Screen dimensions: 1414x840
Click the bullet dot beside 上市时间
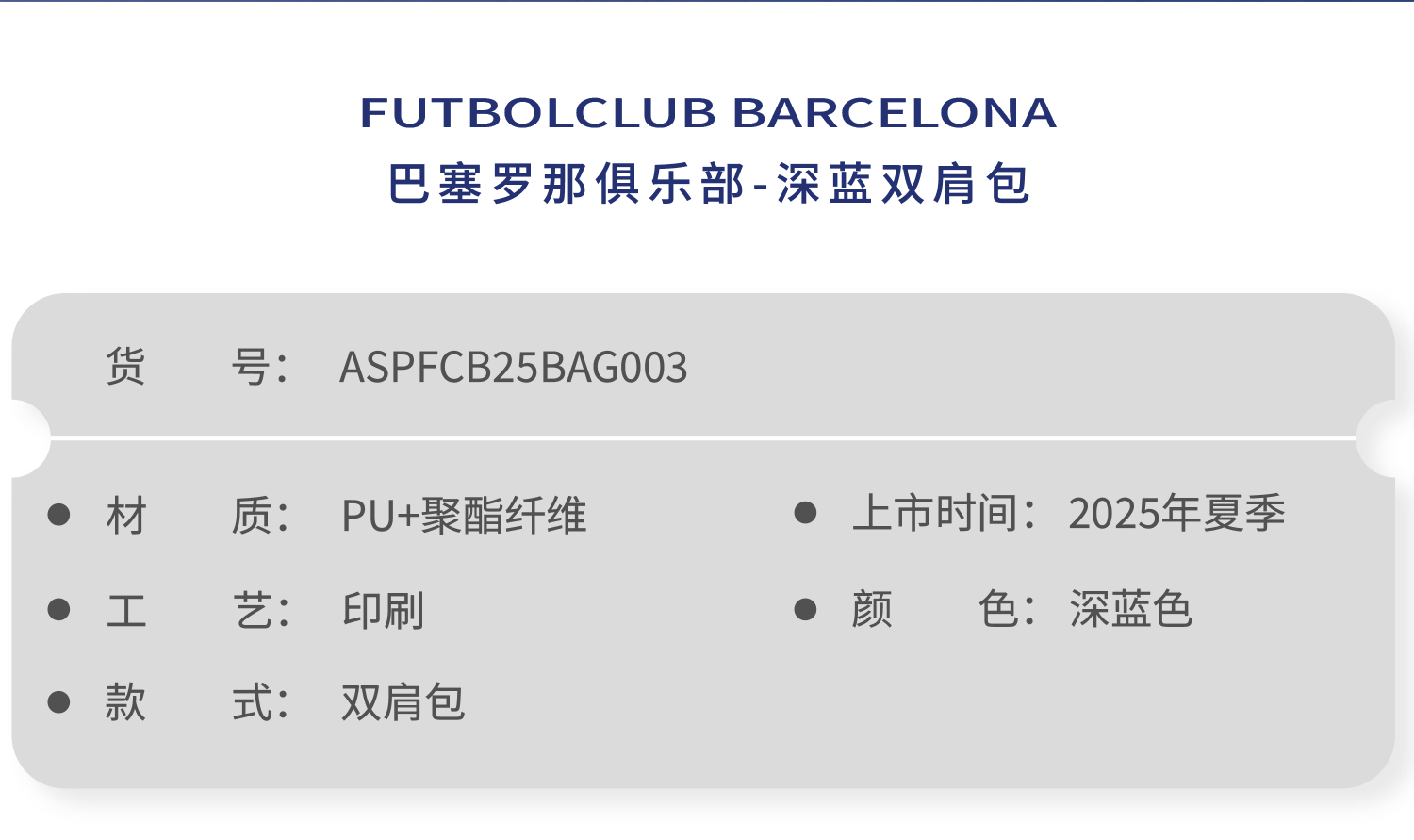(805, 513)
